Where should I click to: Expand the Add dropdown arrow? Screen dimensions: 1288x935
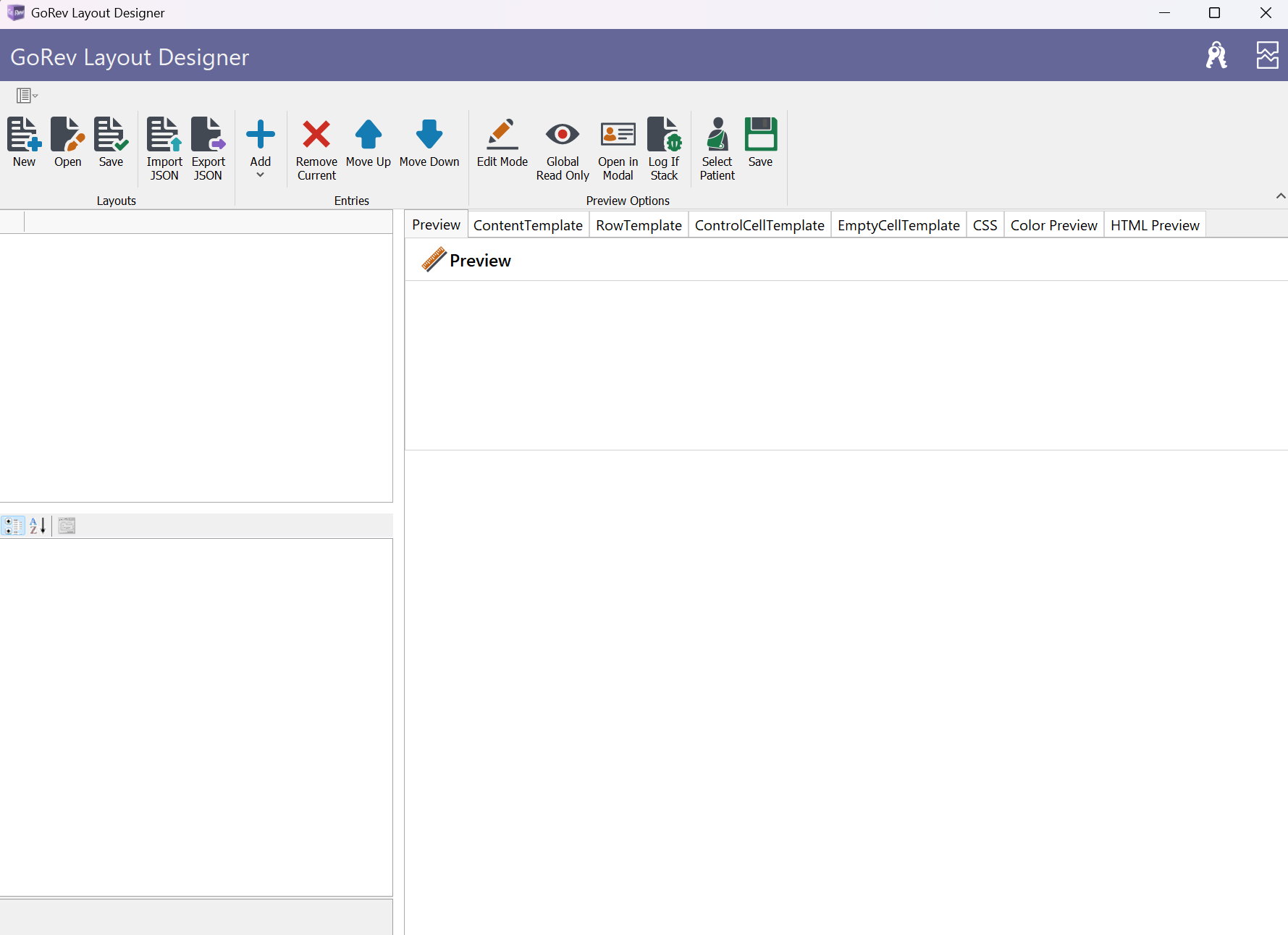click(x=261, y=175)
